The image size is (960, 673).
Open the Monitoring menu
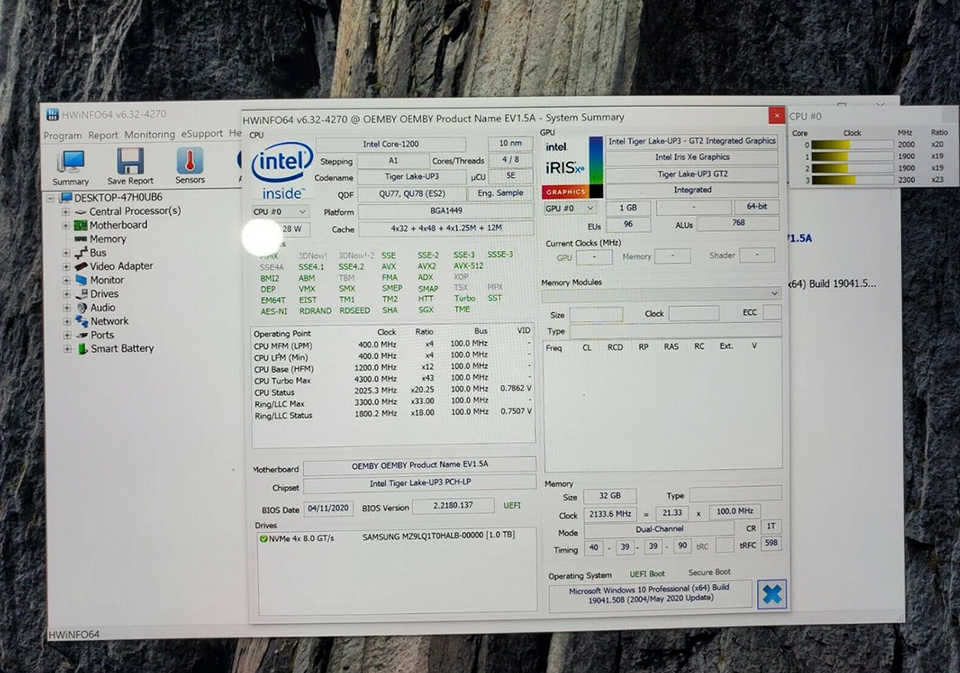[149, 134]
